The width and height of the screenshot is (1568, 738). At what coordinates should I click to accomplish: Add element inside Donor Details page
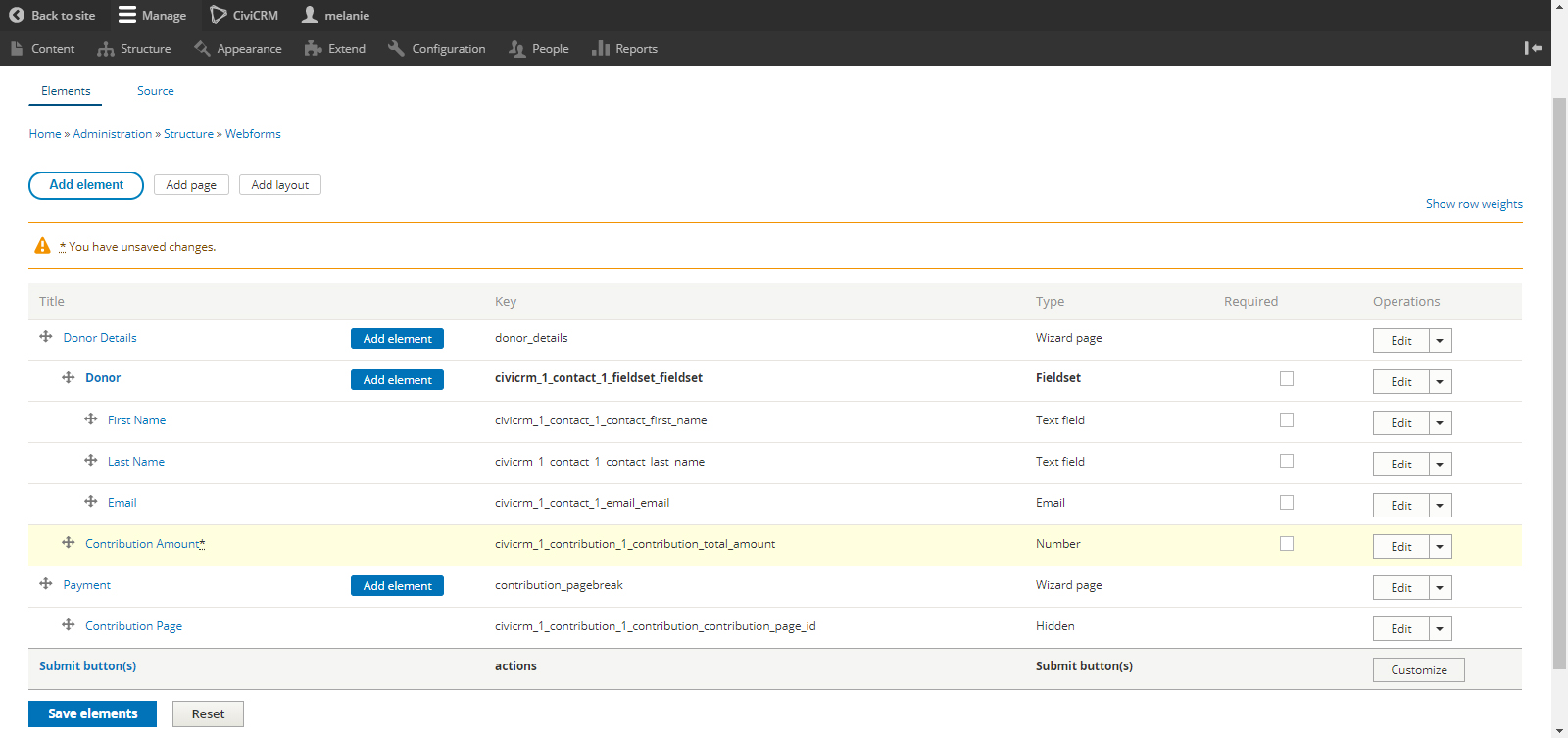coord(397,339)
